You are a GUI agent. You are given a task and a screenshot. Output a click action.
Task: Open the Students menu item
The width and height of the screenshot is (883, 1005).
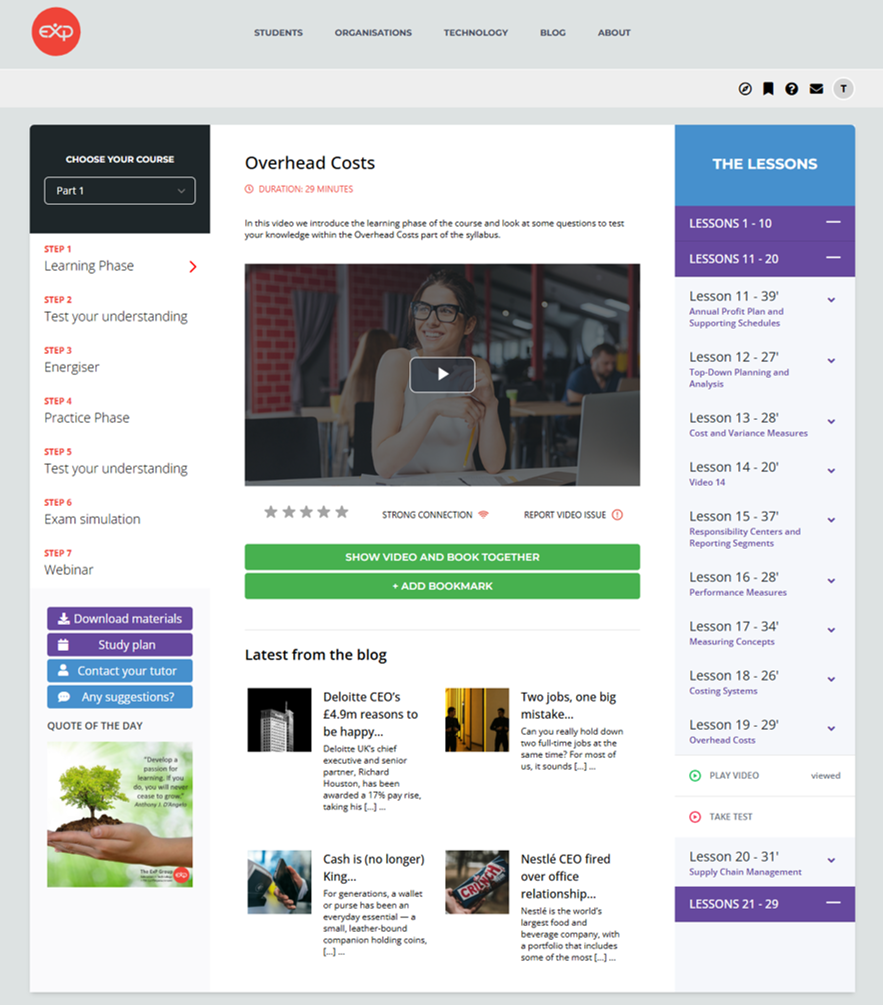click(278, 33)
